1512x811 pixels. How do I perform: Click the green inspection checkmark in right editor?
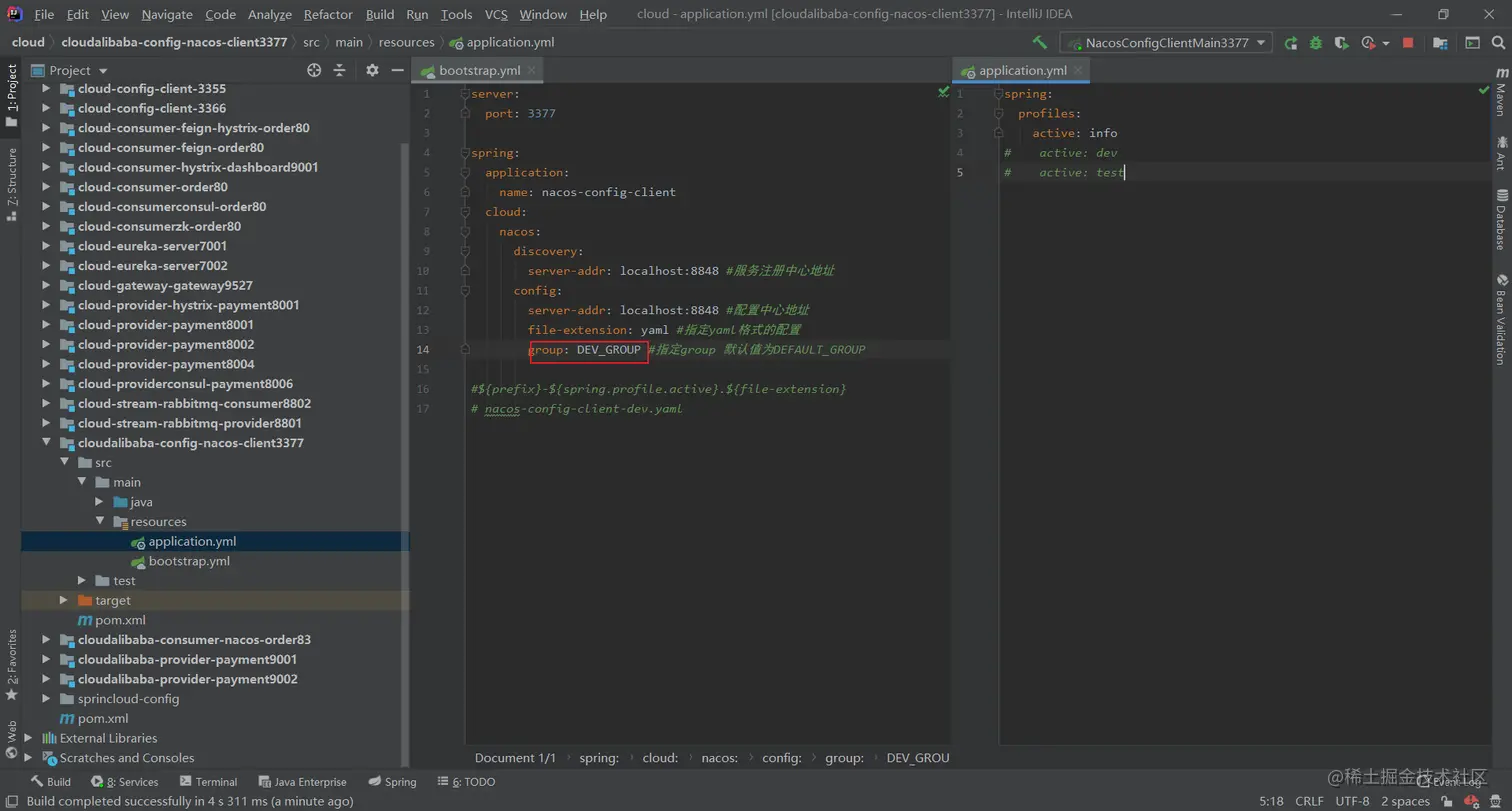[1484, 91]
